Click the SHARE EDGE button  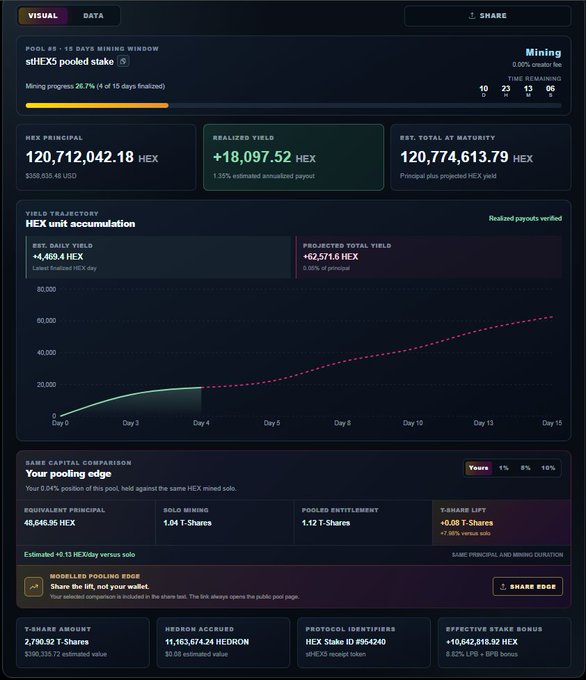point(528,586)
